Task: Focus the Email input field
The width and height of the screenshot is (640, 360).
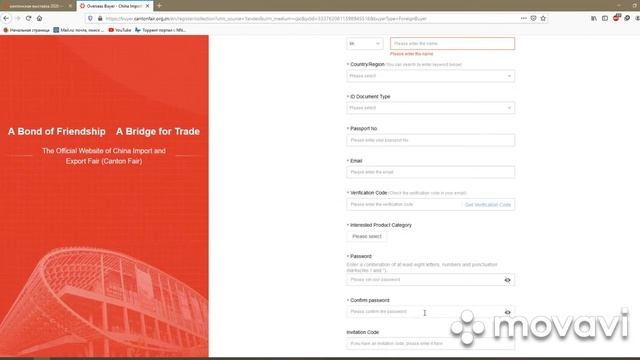Action: [430, 172]
